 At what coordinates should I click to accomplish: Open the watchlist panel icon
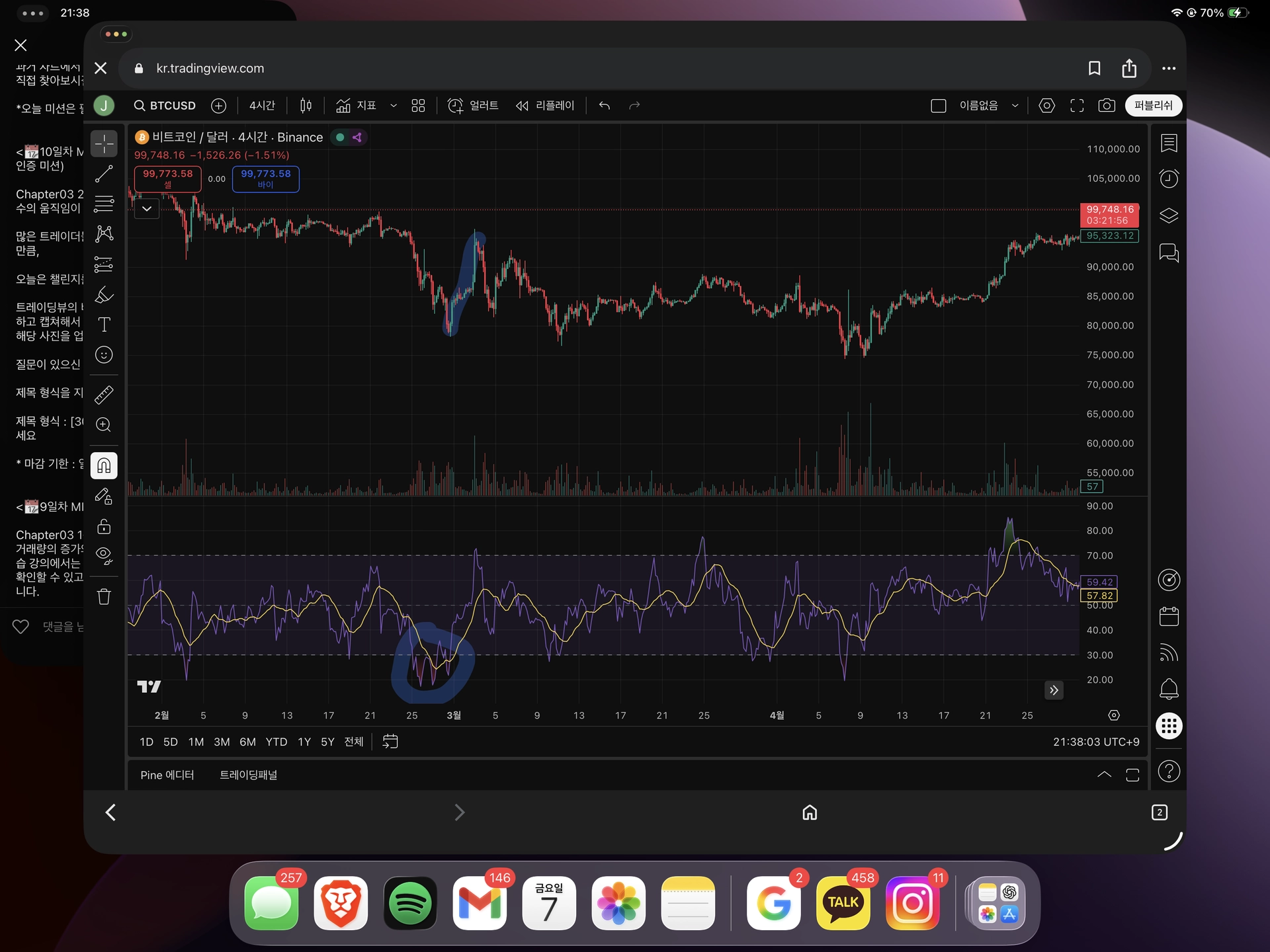(1169, 143)
